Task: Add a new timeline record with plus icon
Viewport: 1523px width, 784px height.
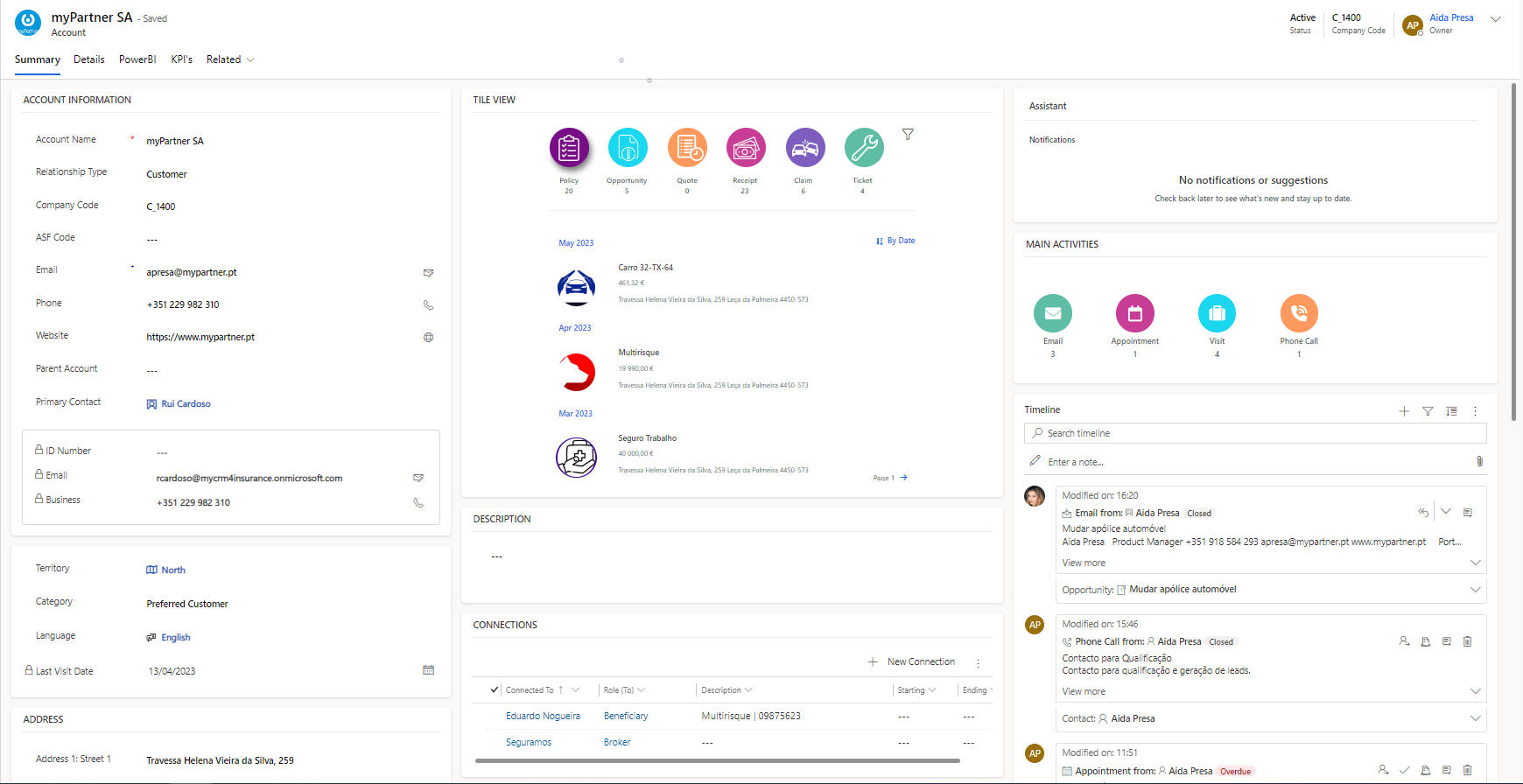Action: point(1404,411)
